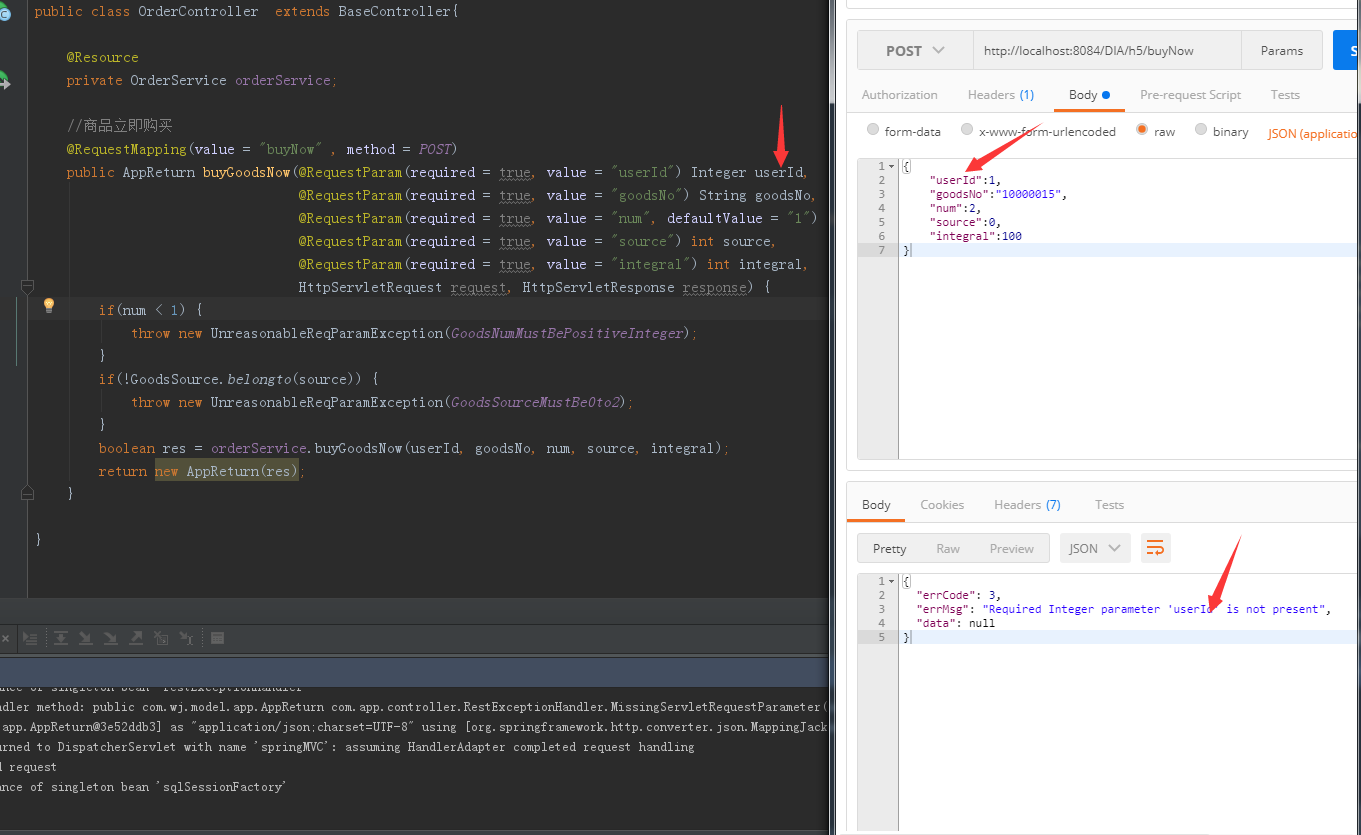
Task: Switch response view to Raw
Action: point(948,548)
